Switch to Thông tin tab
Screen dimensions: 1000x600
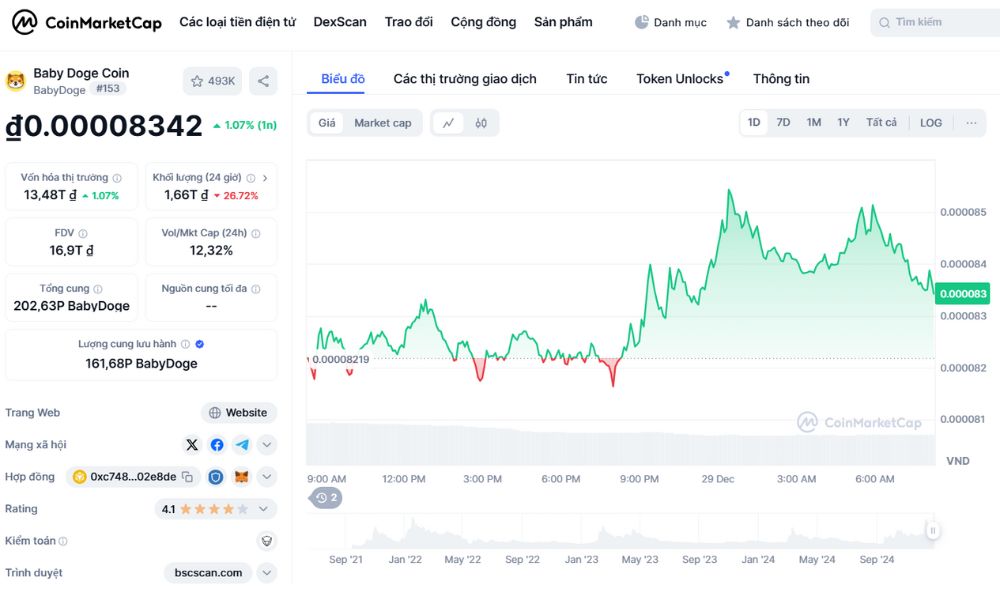(x=781, y=79)
